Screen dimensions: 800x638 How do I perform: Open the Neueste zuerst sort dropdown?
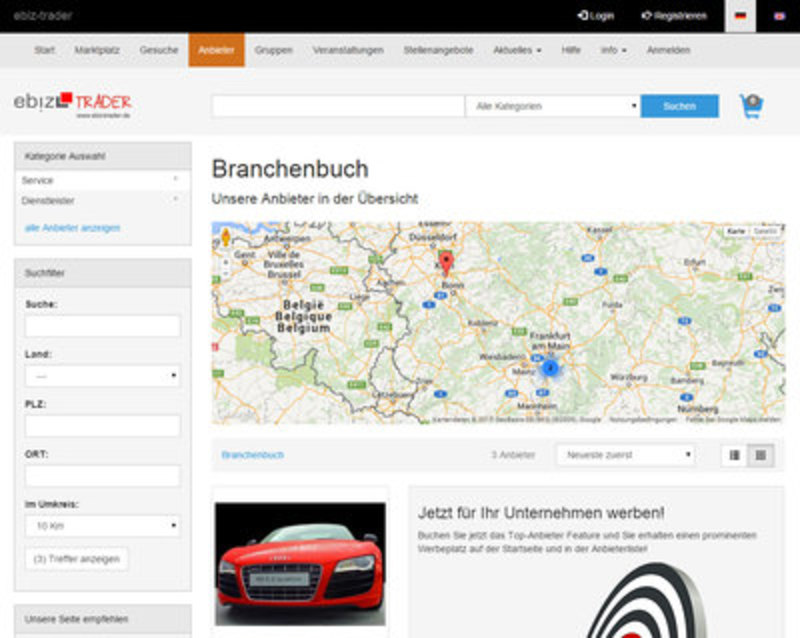click(x=626, y=455)
